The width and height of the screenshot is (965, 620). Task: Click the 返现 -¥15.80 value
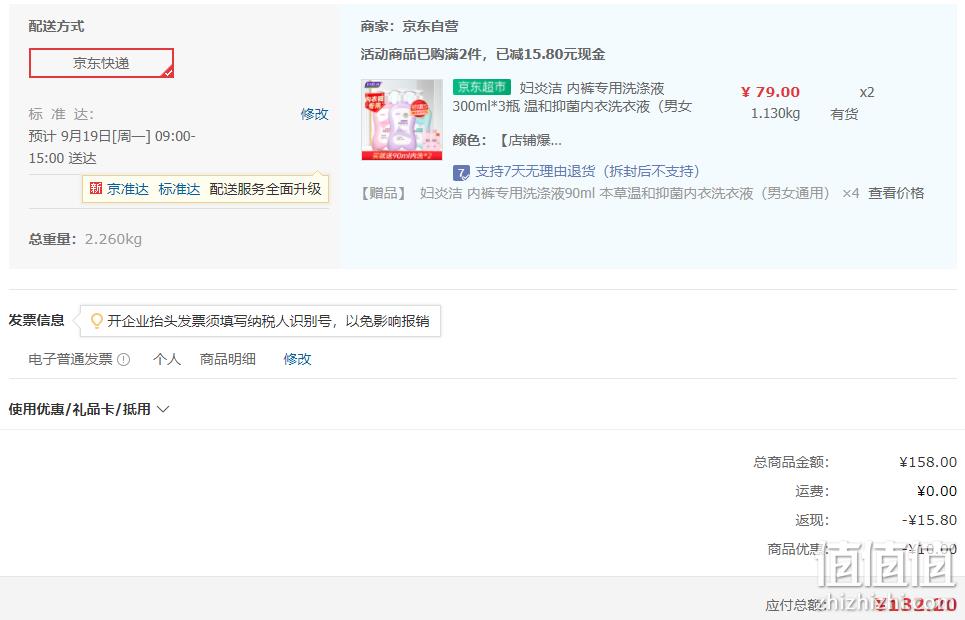[x=929, y=520]
